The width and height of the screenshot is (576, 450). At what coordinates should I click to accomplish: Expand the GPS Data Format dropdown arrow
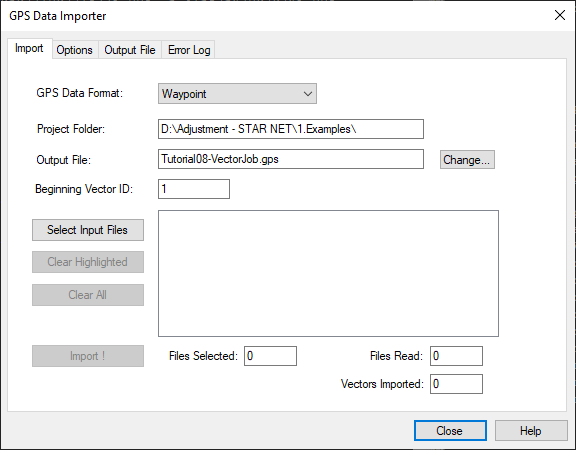(x=308, y=94)
